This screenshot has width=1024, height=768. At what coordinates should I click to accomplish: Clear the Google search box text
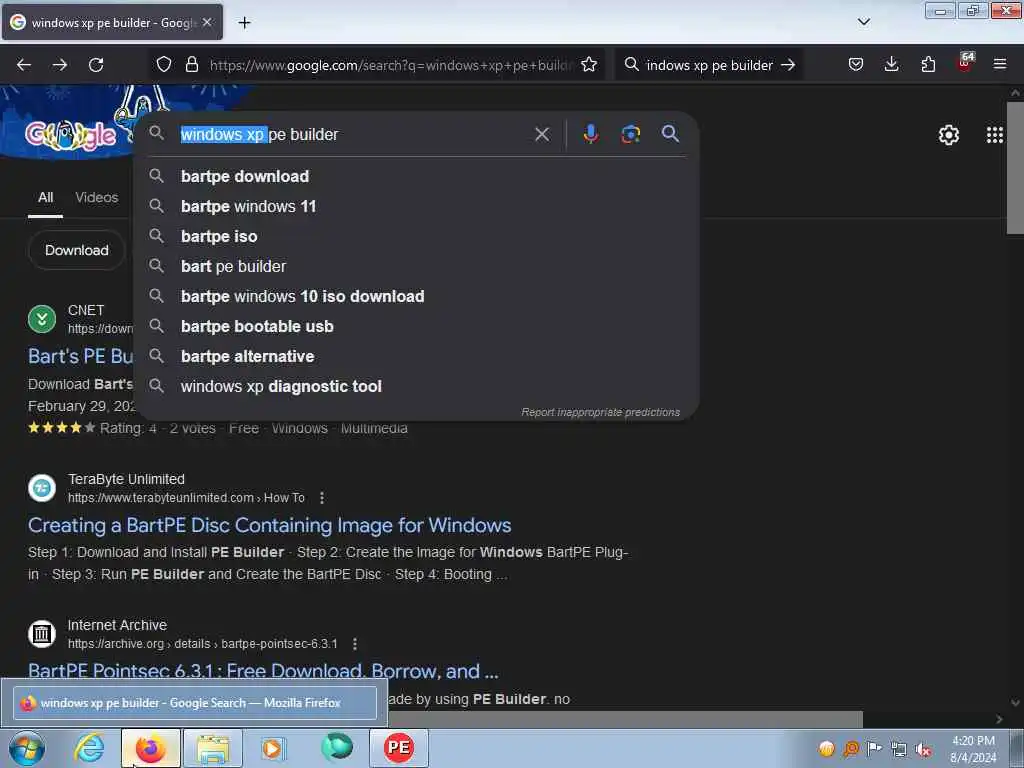(x=542, y=135)
